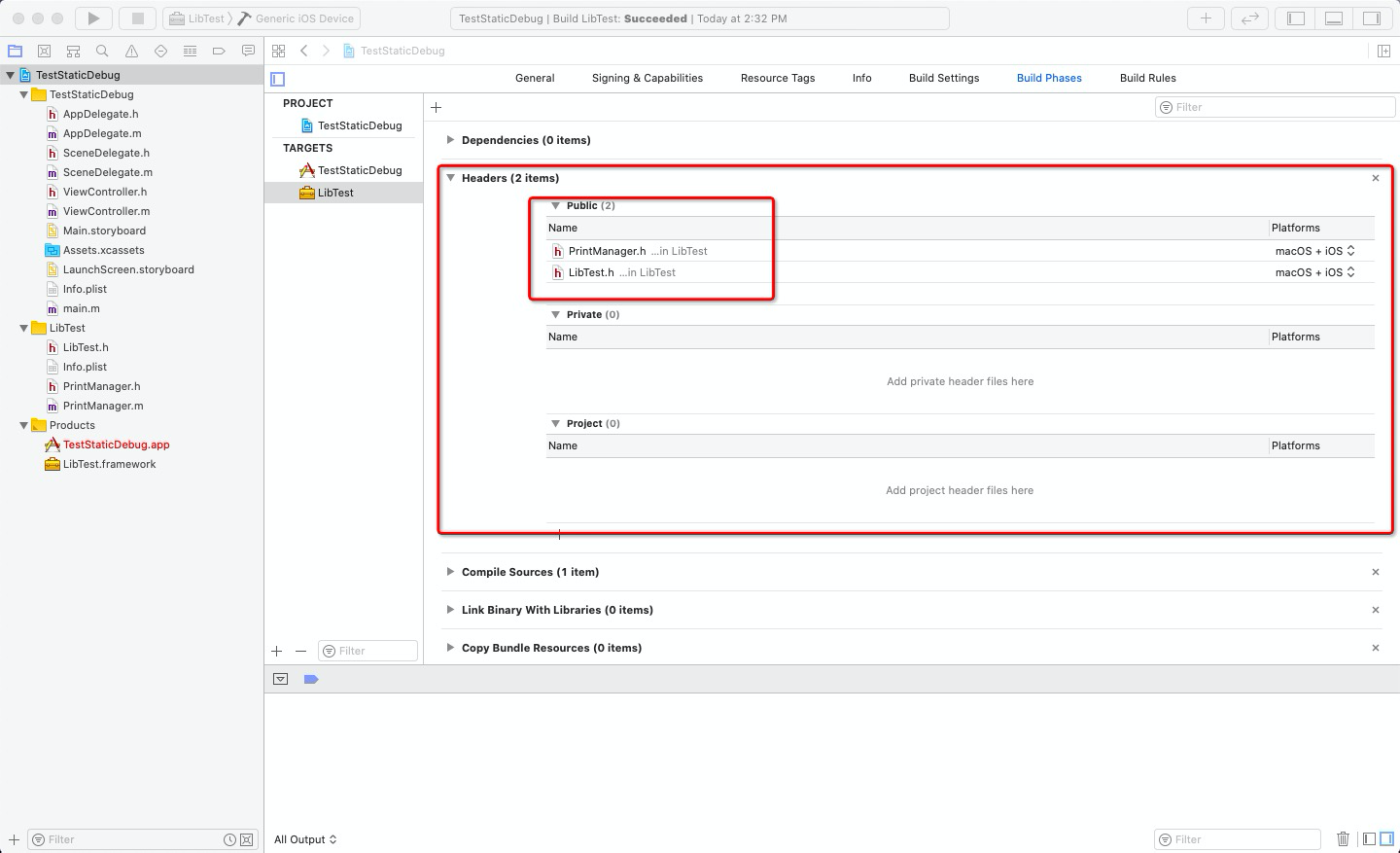This screenshot has width=1400, height=853.
Task: Add a new target
Action: click(x=277, y=651)
